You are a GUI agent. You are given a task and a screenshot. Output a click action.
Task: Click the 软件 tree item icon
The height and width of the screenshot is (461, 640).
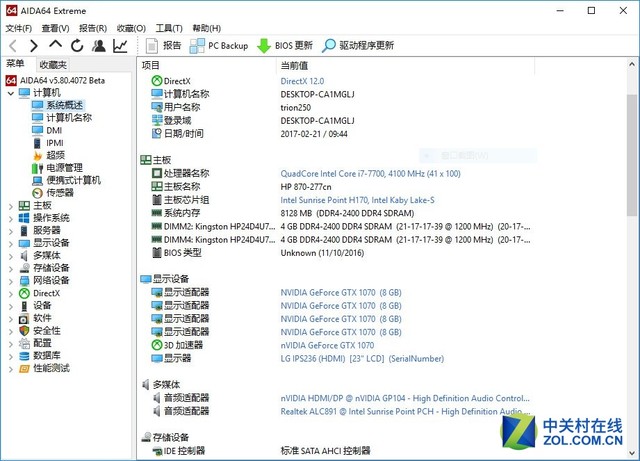tap(24, 318)
